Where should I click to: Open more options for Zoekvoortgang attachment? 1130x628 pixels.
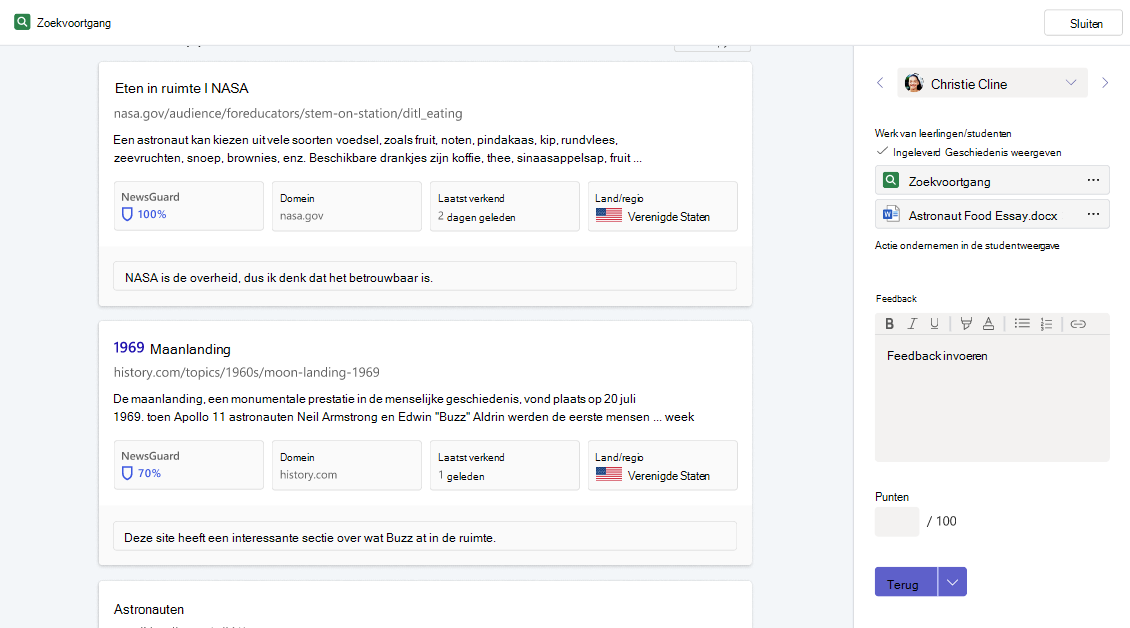1093,180
